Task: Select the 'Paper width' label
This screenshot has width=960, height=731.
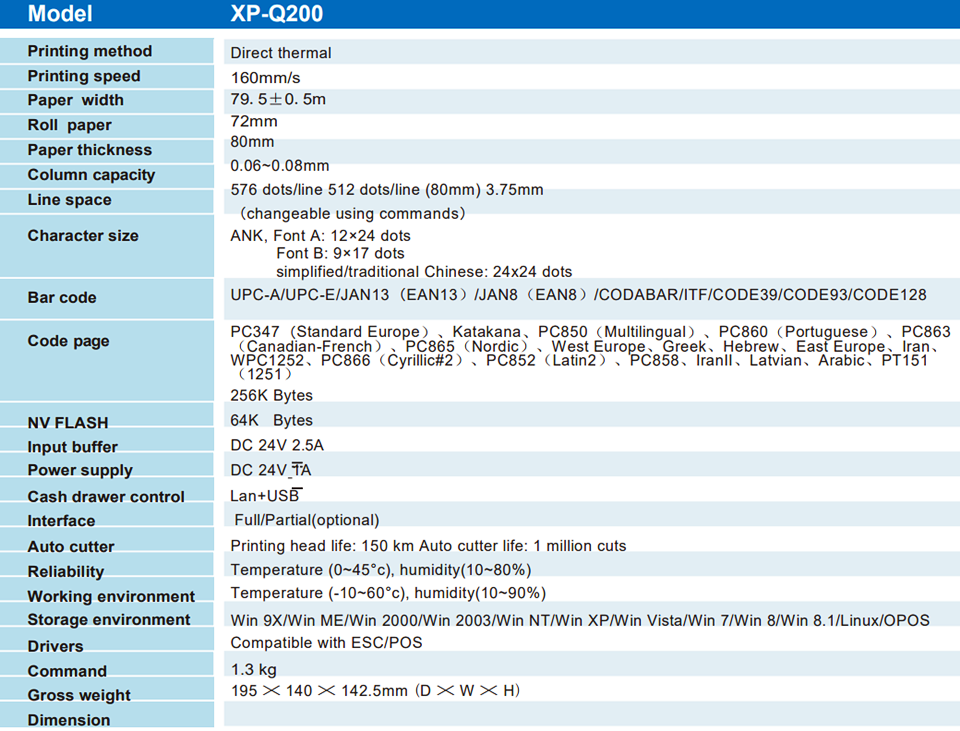Action: pos(75,100)
